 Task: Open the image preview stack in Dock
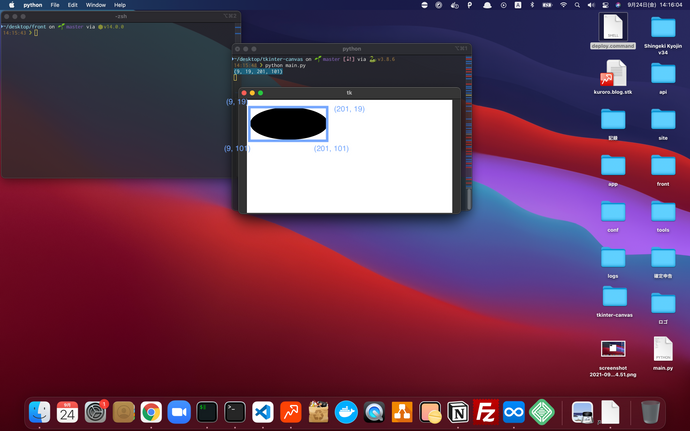[x=582, y=413]
